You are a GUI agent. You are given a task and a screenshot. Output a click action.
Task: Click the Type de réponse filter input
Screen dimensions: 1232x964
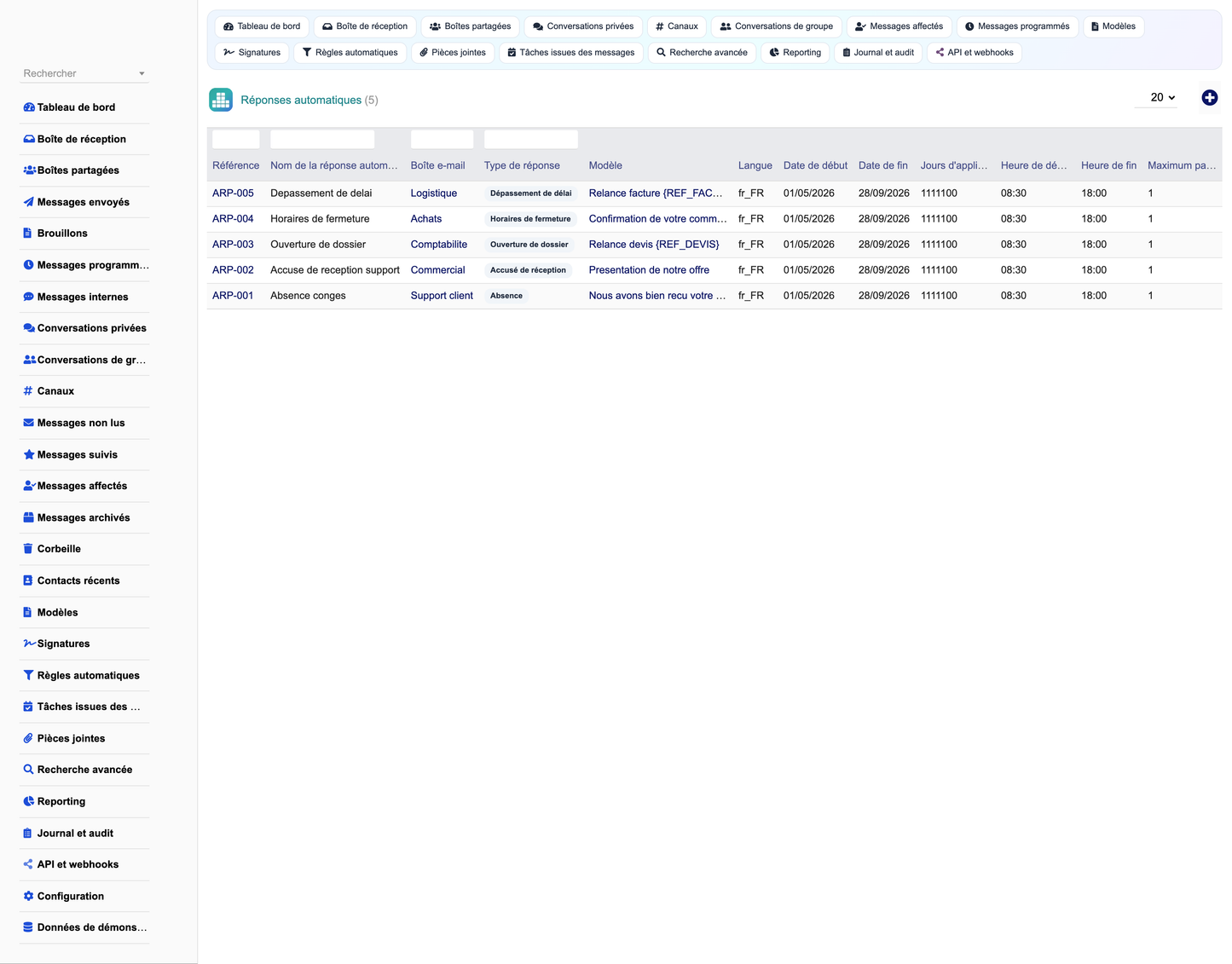click(x=531, y=140)
